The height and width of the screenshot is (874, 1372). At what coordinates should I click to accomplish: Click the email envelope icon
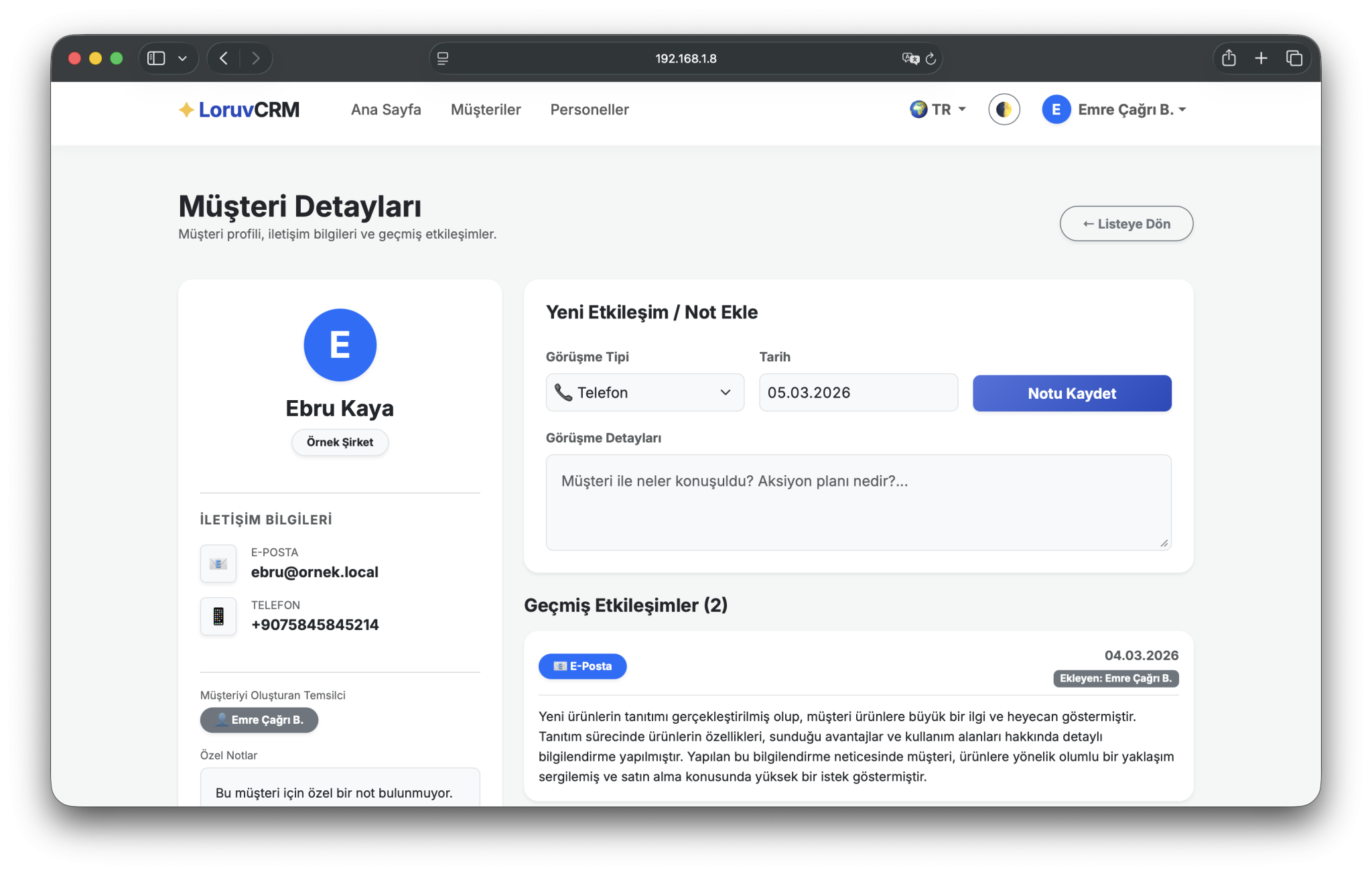218,564
